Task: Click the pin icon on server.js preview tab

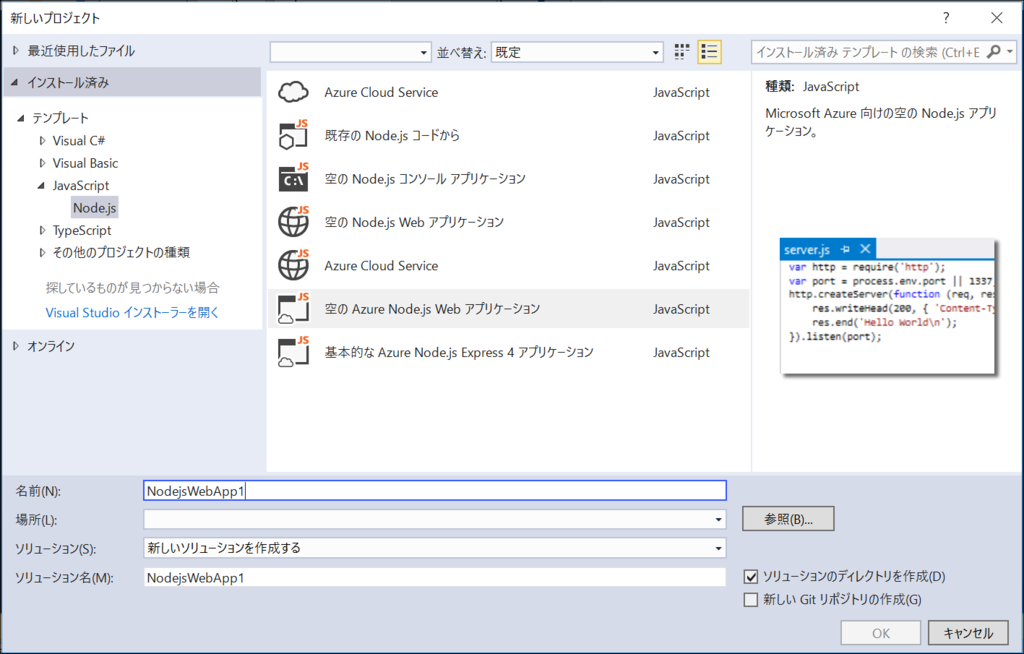Action: pos(845,250)
